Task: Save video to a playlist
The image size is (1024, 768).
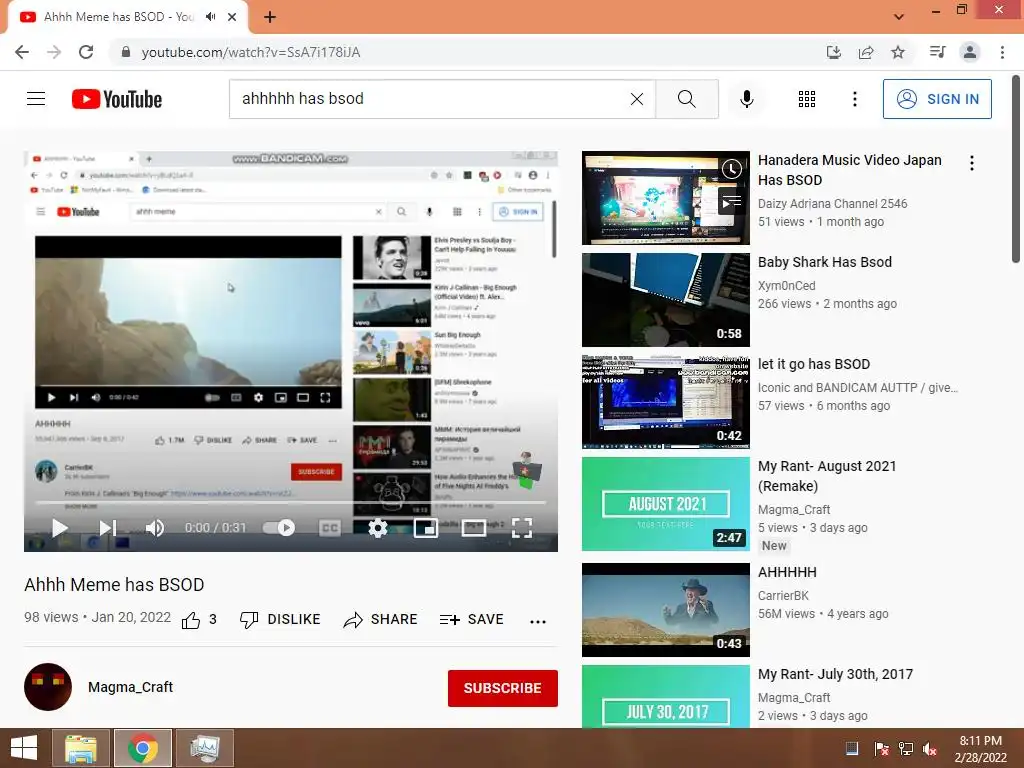Action: (x=472, y=620)
